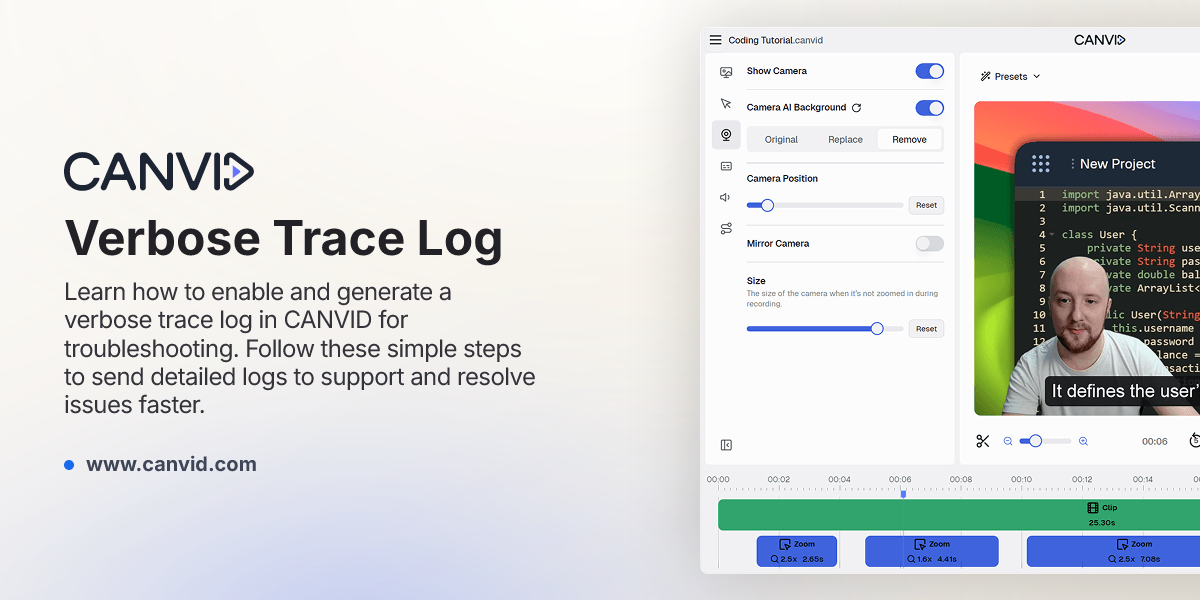Enable the Mirror Camera switch

[x=929, y=244]
